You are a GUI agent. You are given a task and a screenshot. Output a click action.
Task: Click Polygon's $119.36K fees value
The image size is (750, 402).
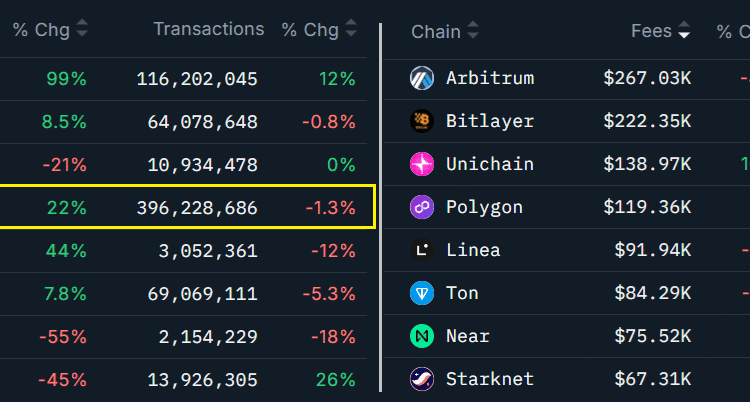click(x=647, y=208)
